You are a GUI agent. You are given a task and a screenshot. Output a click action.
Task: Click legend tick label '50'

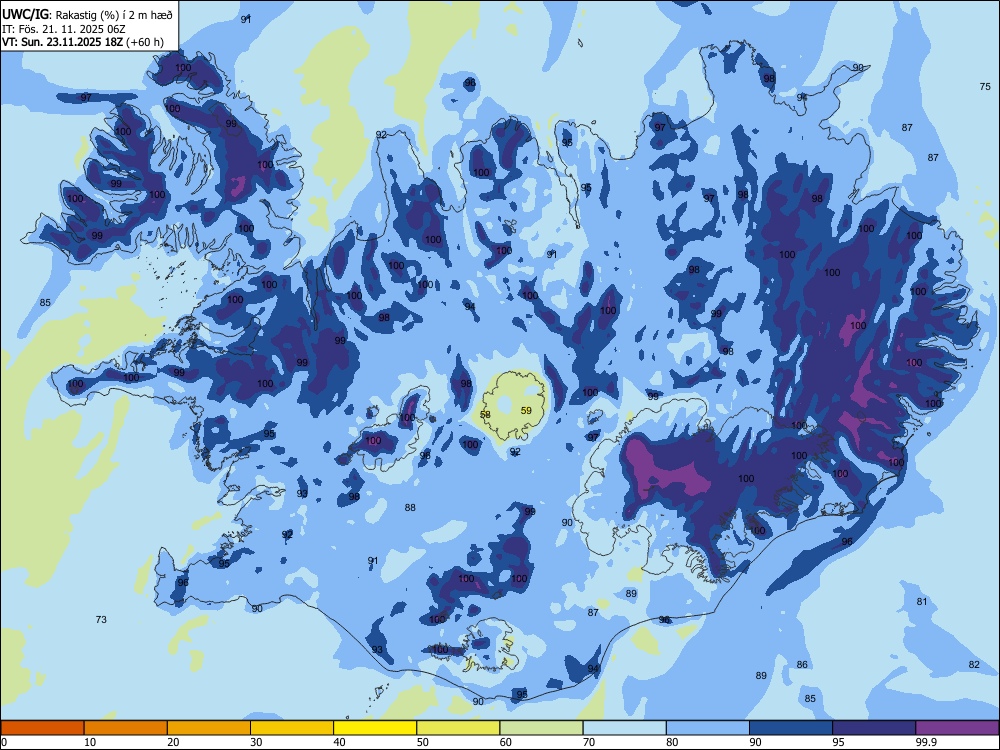pos(423,742)
